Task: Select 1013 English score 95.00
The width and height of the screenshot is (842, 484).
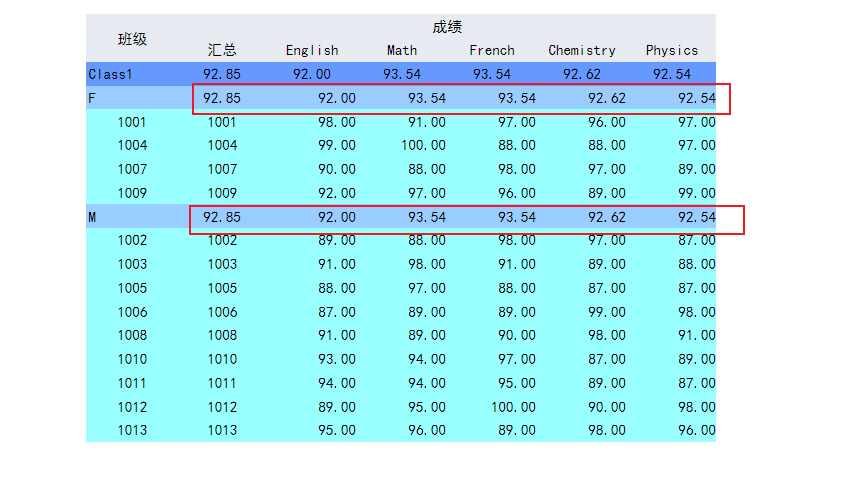Action: tap(337, 430)
